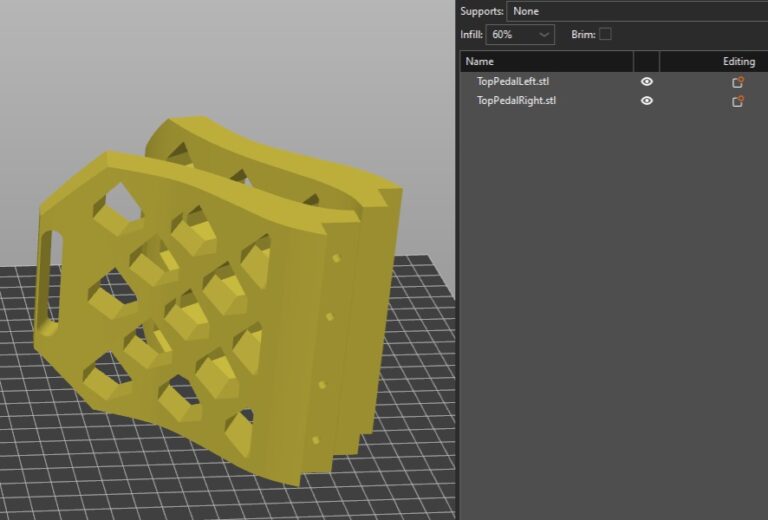The height and width of the screenshot is (520, 768).
Task: Click the Name column header
Action: pyautogui.click(x=545, y=62)
